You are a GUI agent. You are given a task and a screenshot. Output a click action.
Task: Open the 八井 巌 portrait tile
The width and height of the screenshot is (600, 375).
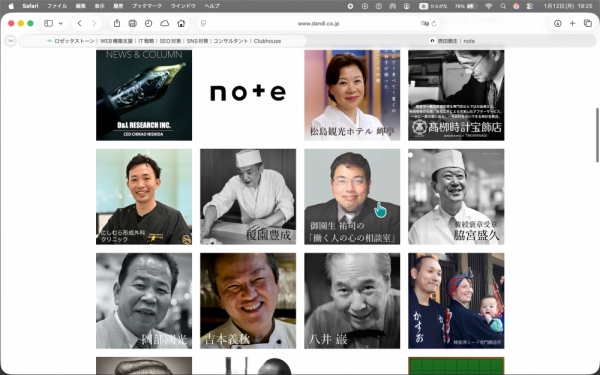click(352, 301)
